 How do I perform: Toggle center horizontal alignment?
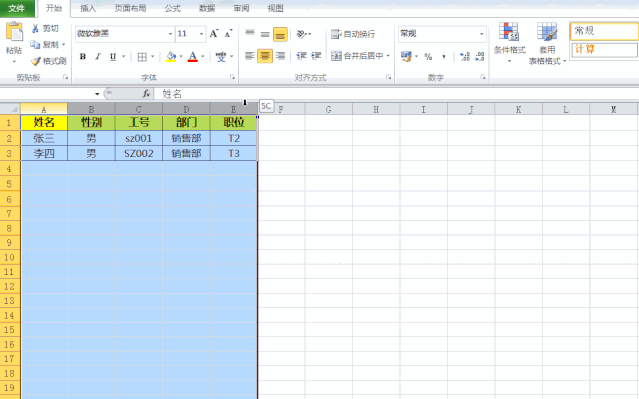[265, 56]
